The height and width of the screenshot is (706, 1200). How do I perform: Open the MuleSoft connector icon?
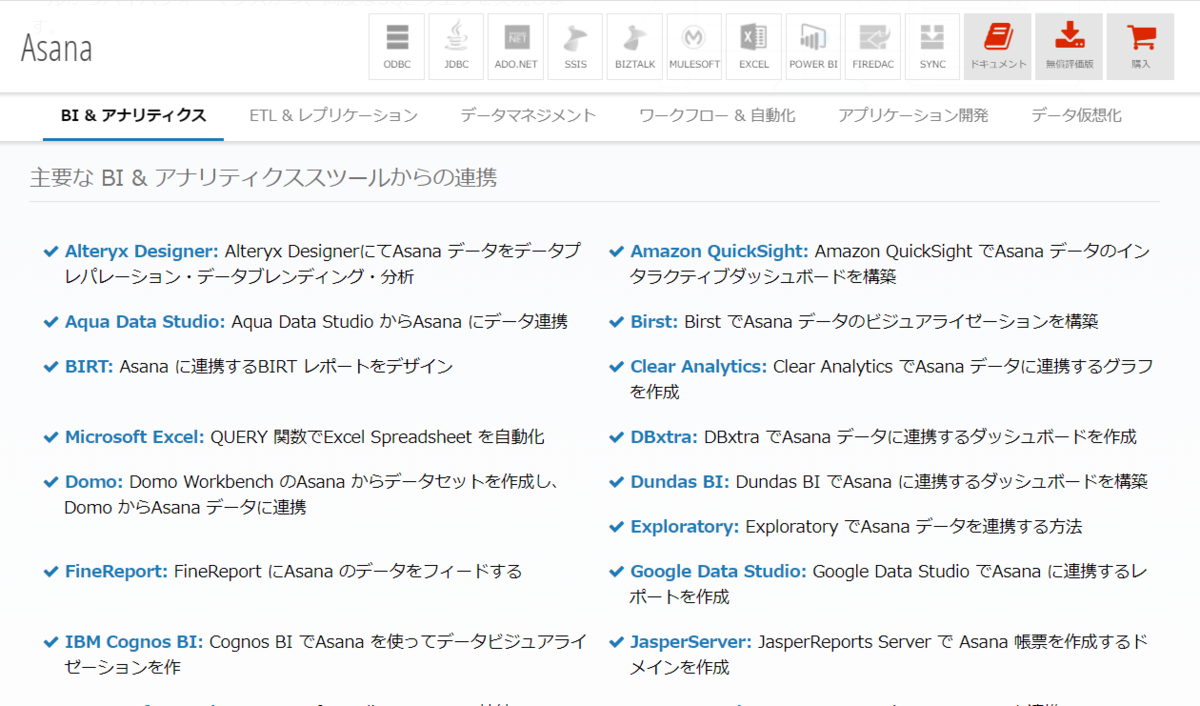point(694,47)
